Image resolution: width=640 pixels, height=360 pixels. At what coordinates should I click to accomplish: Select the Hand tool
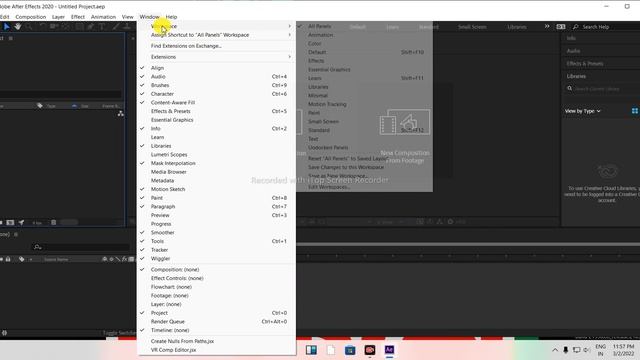18,27
